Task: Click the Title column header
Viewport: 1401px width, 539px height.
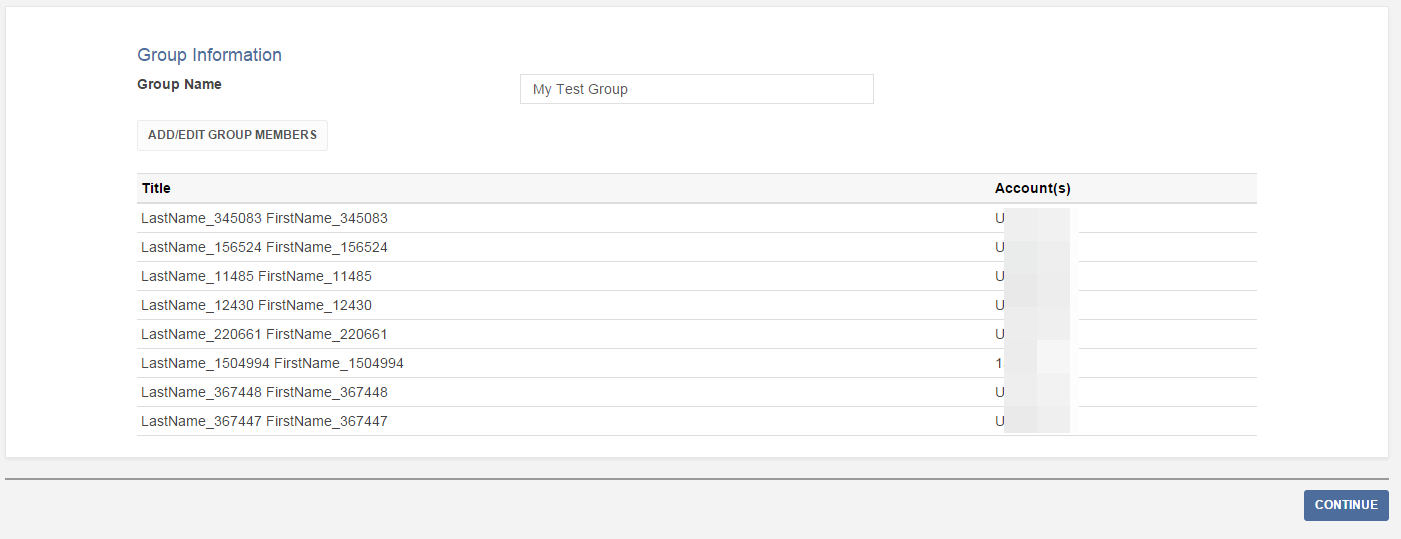Action: [157, 188]
